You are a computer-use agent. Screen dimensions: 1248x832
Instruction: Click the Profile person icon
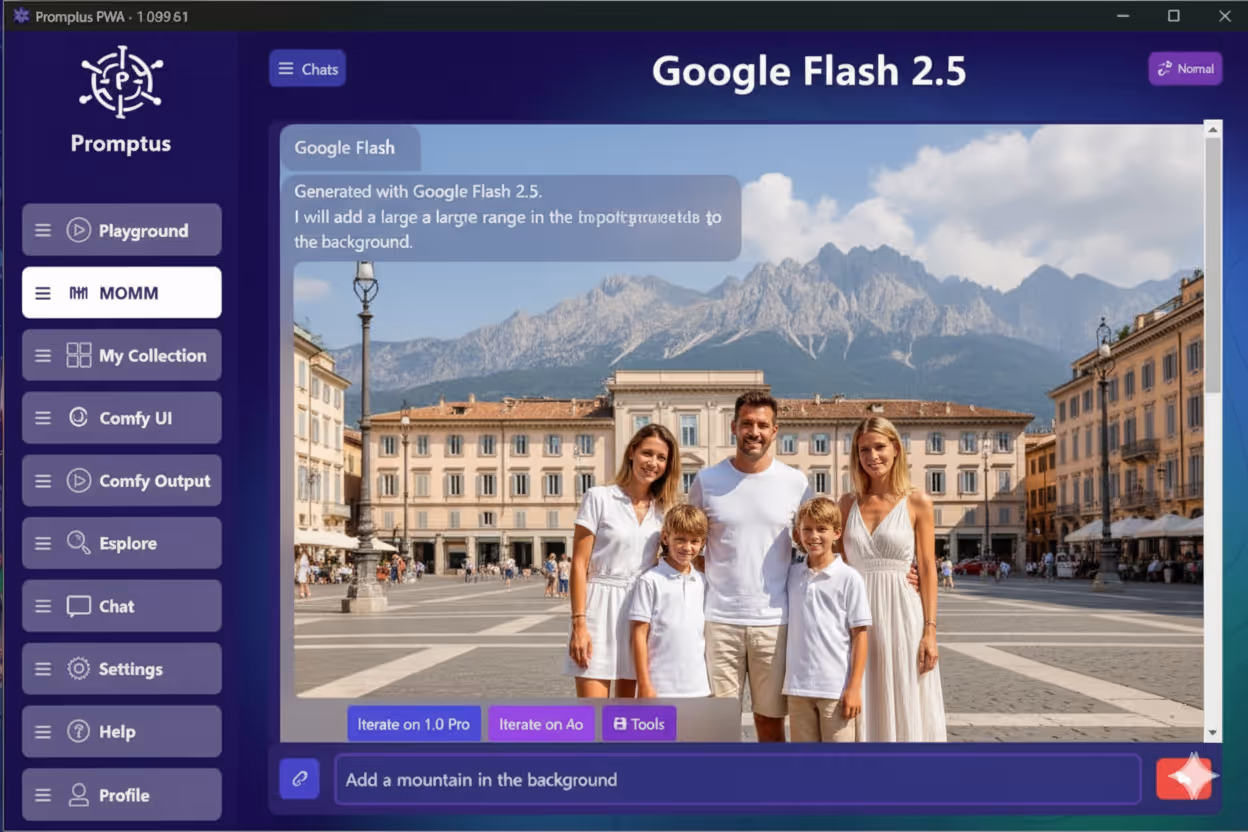[x=78, y=795]
